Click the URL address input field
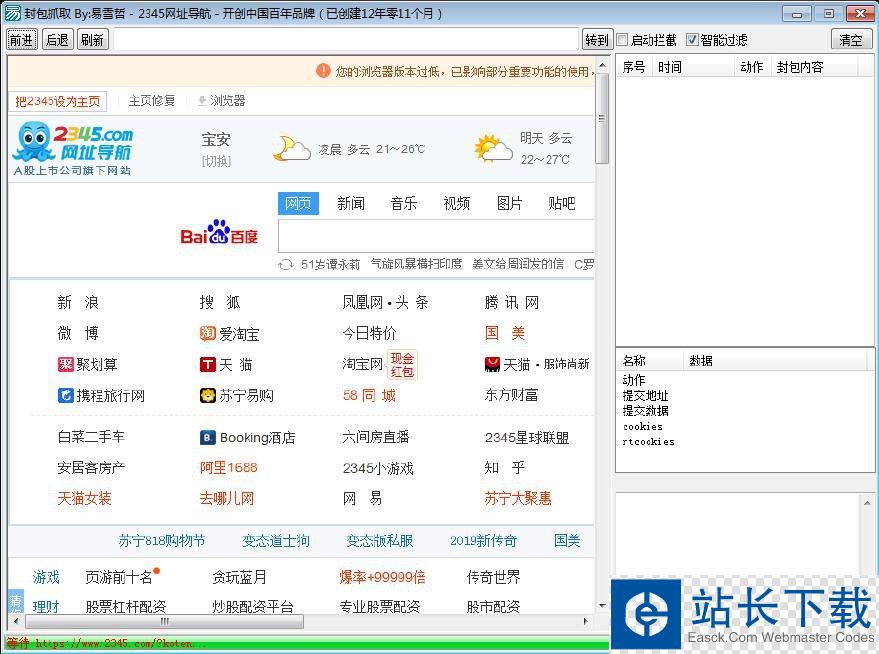The image size is (879, 654). (x=346, y=40)
